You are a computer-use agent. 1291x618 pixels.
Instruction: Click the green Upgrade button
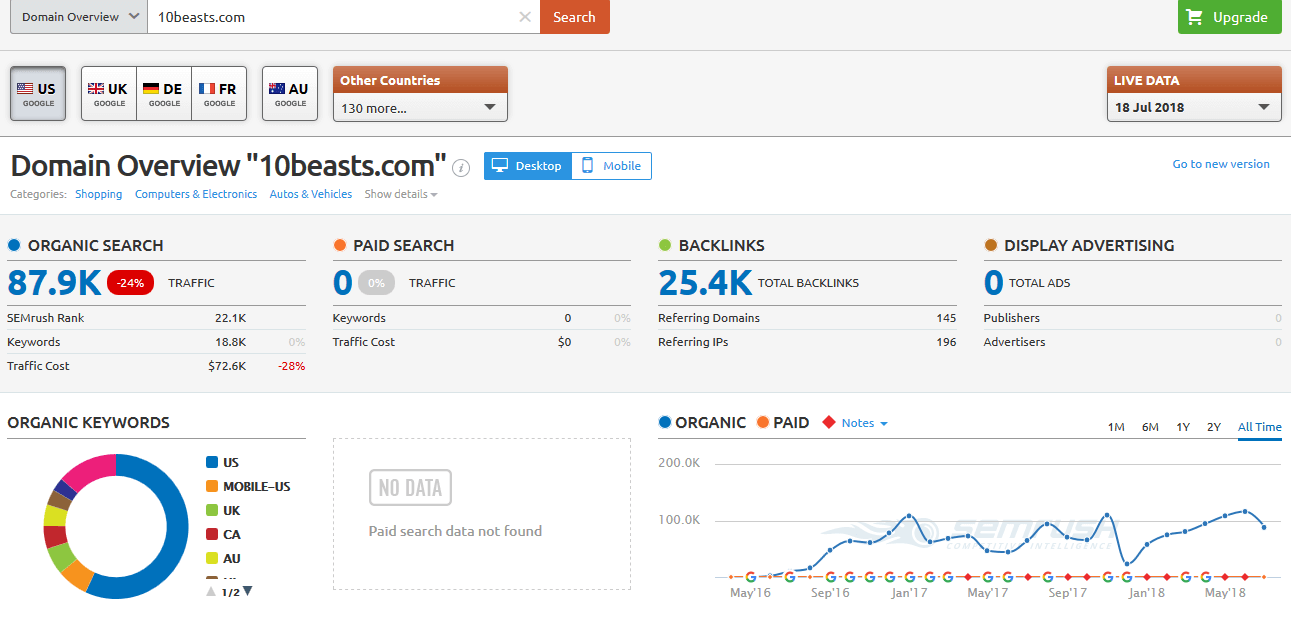[x=1229, y=17]
